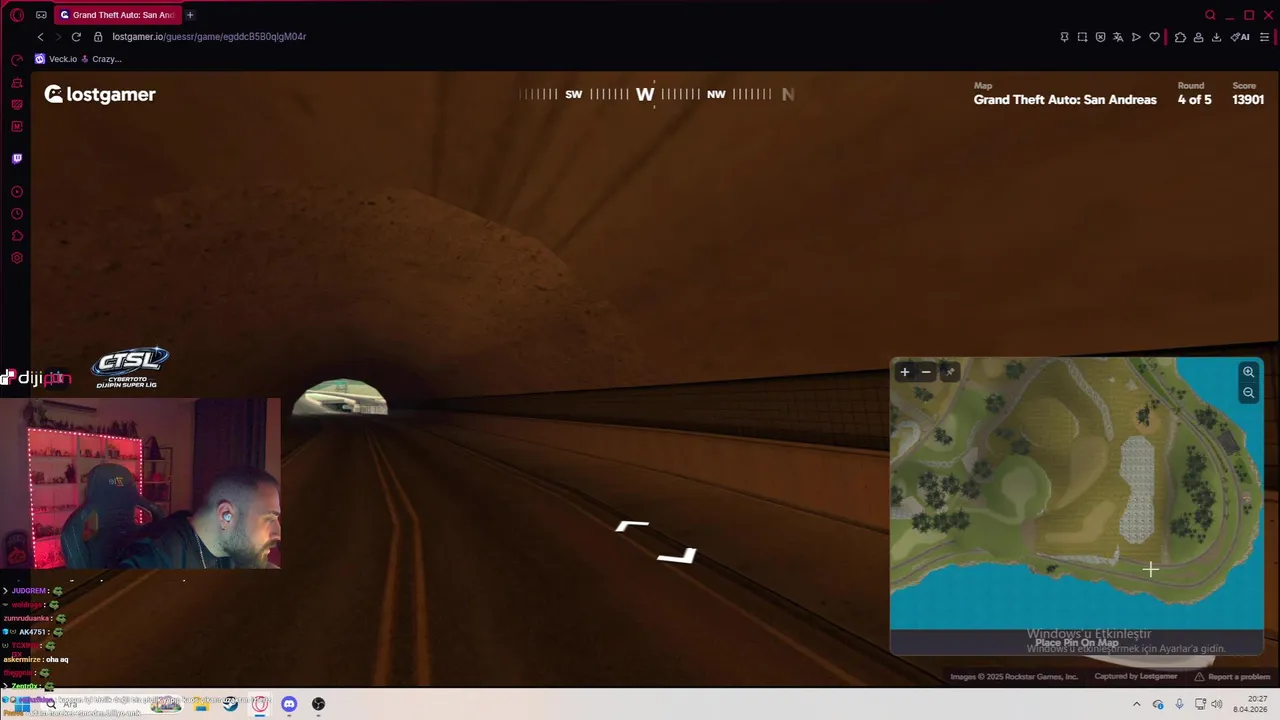Reload the lostgamer page
This screenshot has height=720, width=1280.
pyautogui.click(x=76, y=37)
